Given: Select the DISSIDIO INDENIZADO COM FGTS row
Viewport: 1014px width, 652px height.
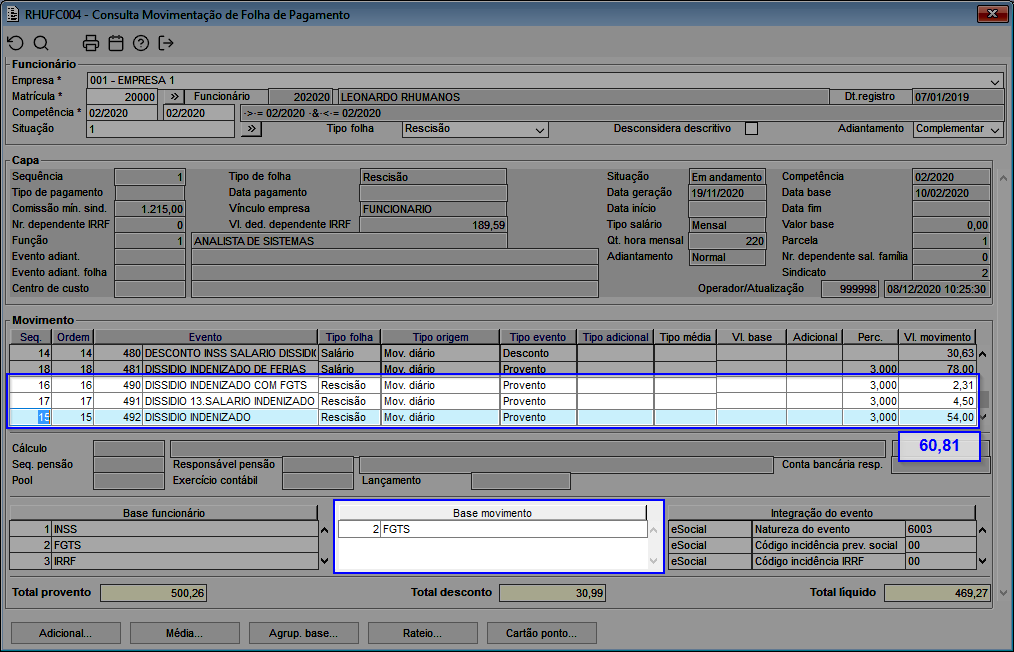Looking at the screenshot, I should [228, 385].
